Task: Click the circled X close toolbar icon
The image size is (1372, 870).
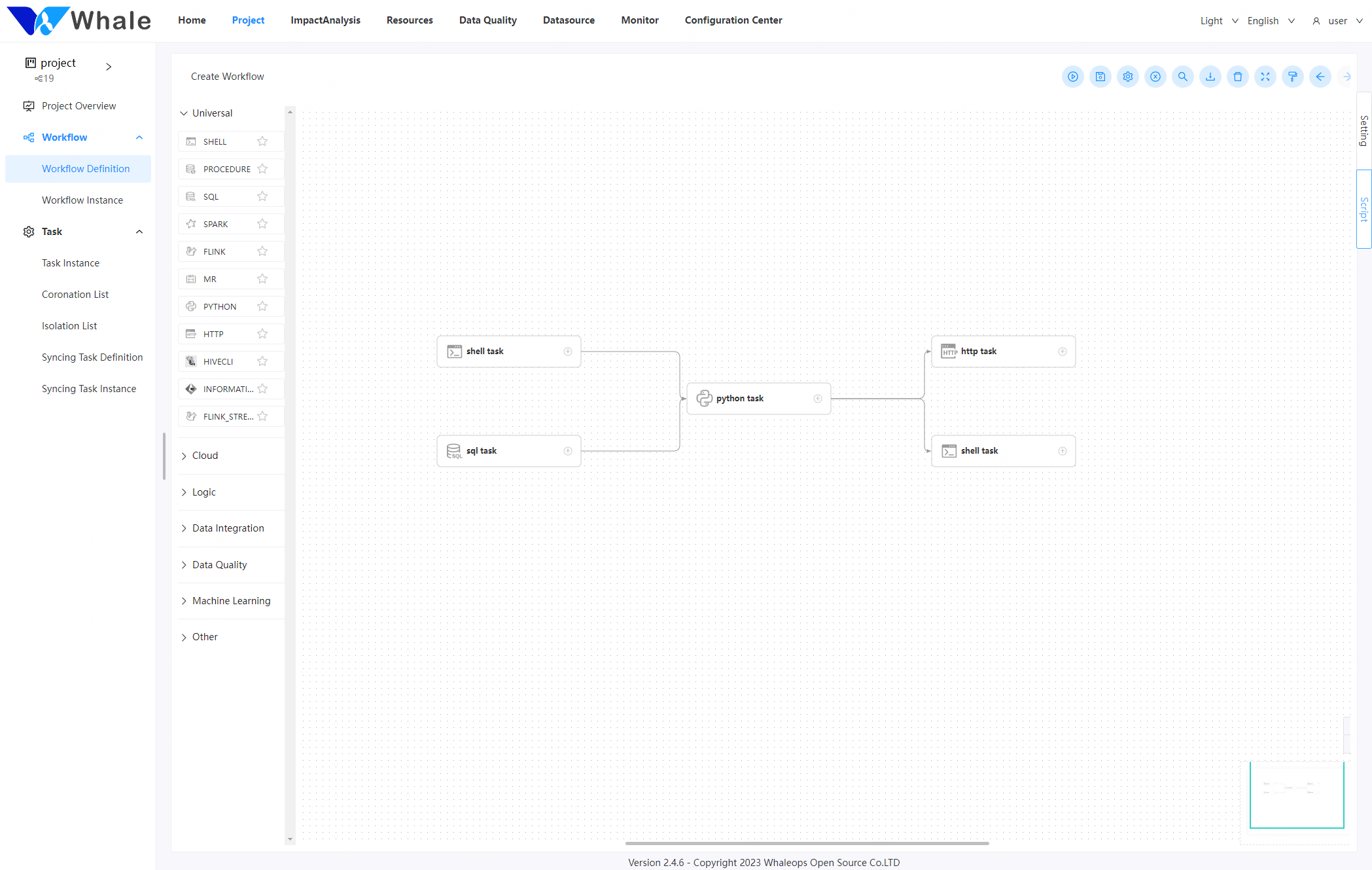Action: (1155, 77)
